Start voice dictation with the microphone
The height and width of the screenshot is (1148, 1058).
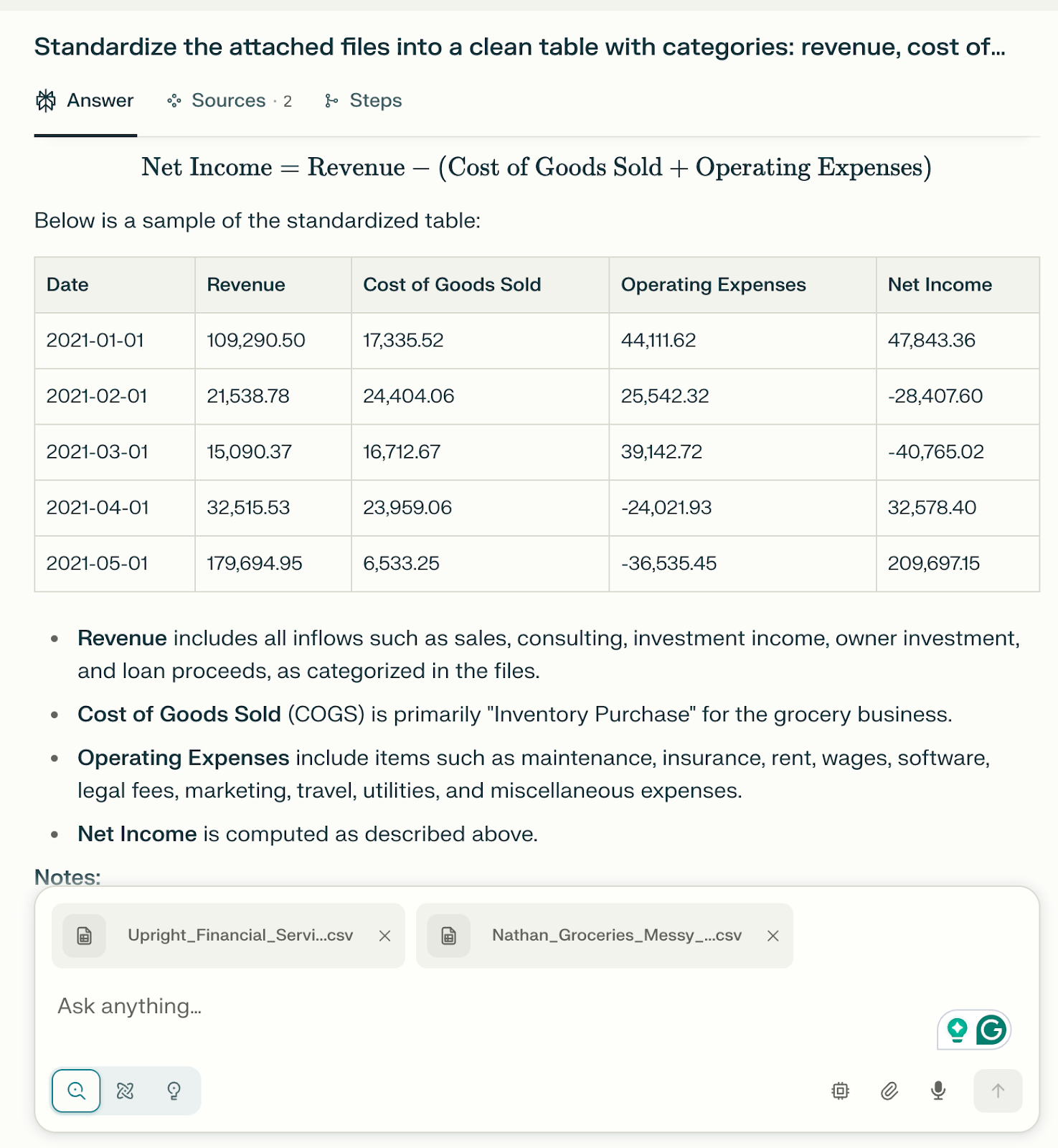click(938, 1091)
